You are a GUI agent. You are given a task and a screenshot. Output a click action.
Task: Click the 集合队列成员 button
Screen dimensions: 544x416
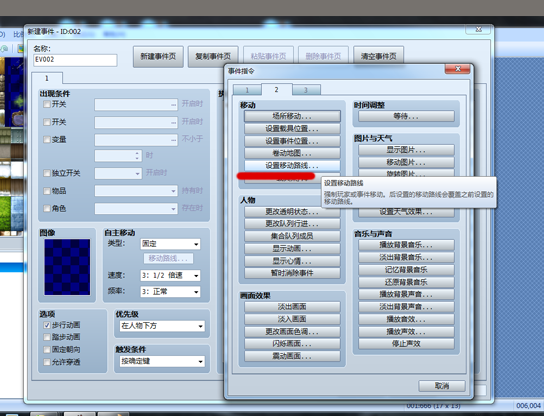pos(292,236)
